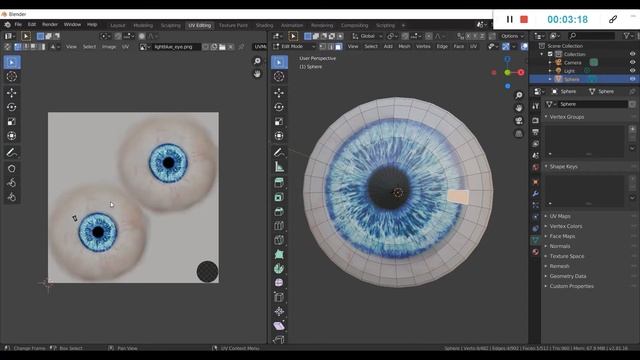Image resolution: width=640 pixels, height=360 pixels.
Task: Open the Mesh menu in 3D viewport
Action: click(x=404, y=47)
